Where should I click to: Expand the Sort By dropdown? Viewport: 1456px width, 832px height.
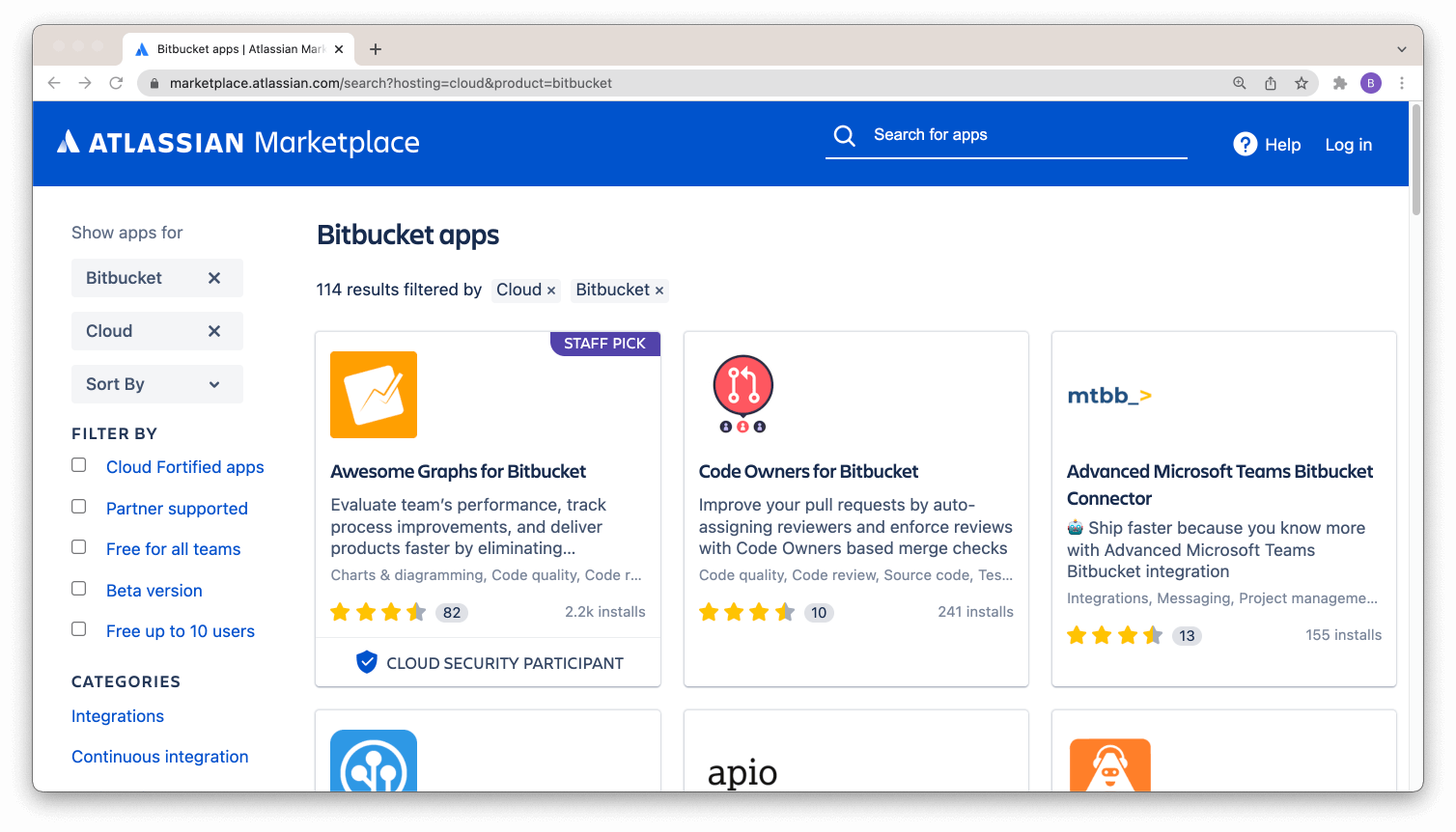click(x=156, y=383)
